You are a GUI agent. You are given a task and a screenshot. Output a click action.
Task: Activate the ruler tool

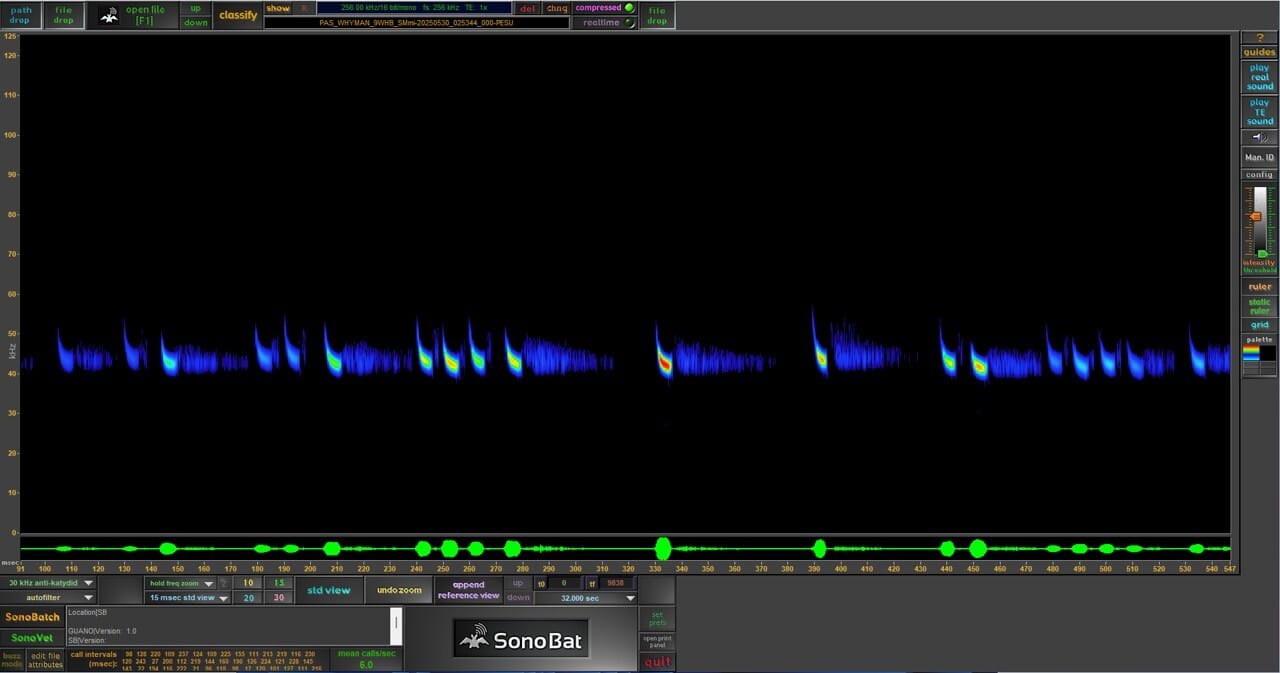(1258, 286)
